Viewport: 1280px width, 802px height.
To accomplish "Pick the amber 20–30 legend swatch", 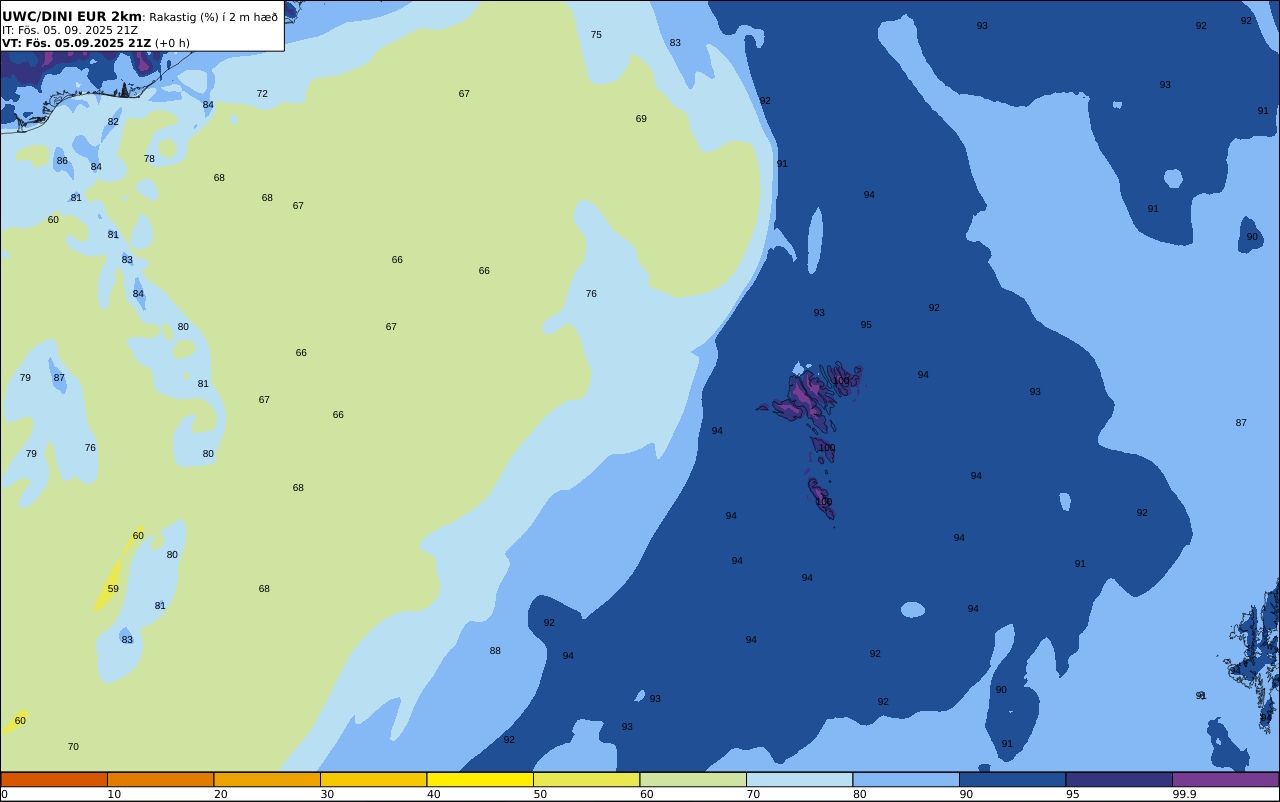I will tap(267, 779).
